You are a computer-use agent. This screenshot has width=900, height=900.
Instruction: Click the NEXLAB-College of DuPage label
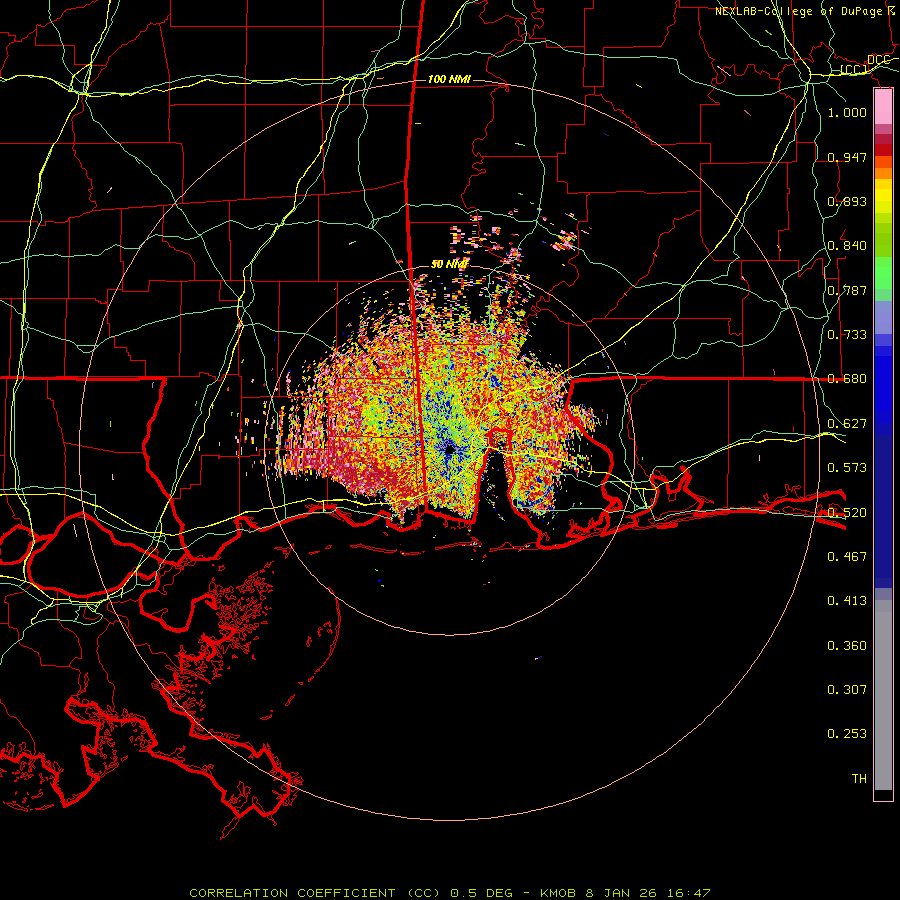[798, 11]
